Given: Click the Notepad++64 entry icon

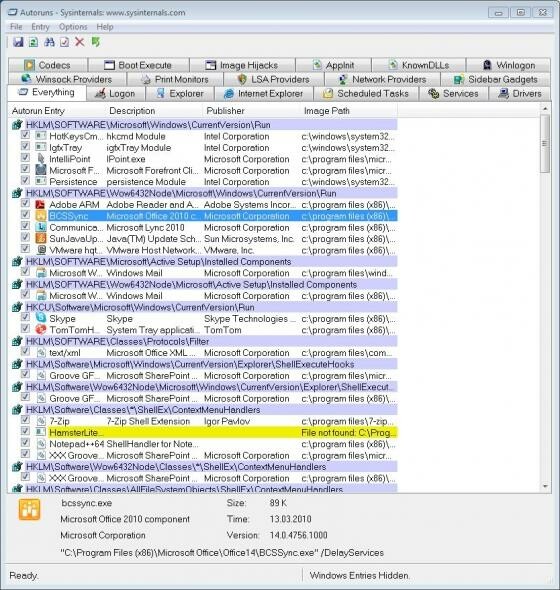Looking at the screenshot, I should click(x=40, y=444).
